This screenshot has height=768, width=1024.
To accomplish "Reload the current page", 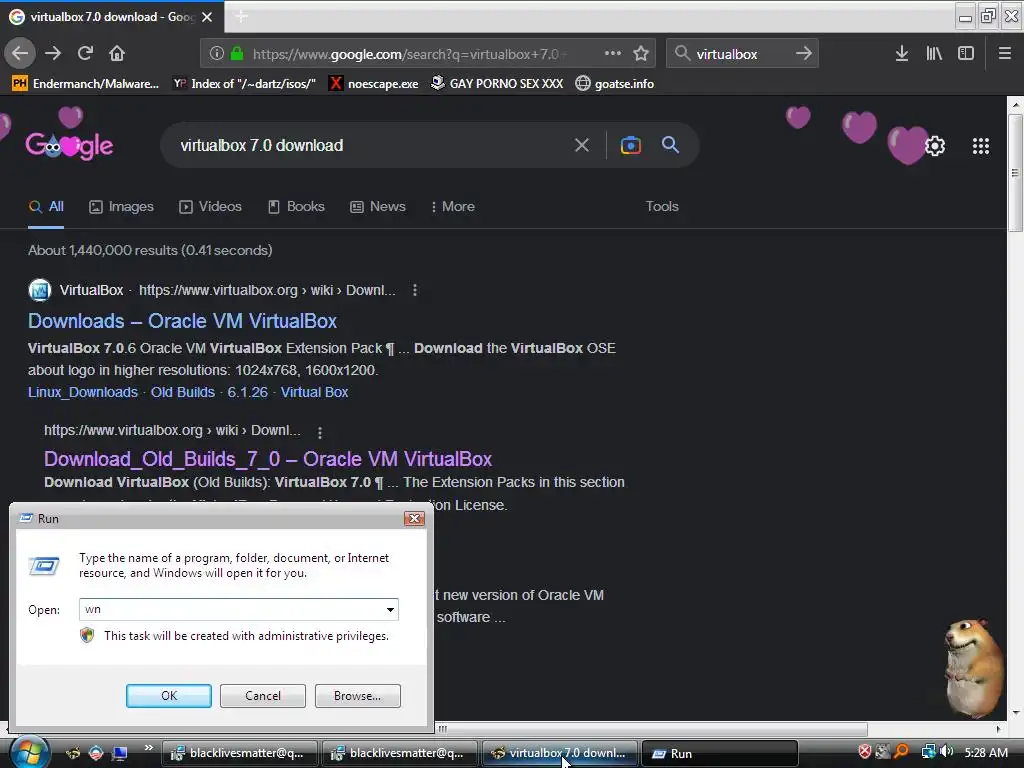I will coord(86,54).
